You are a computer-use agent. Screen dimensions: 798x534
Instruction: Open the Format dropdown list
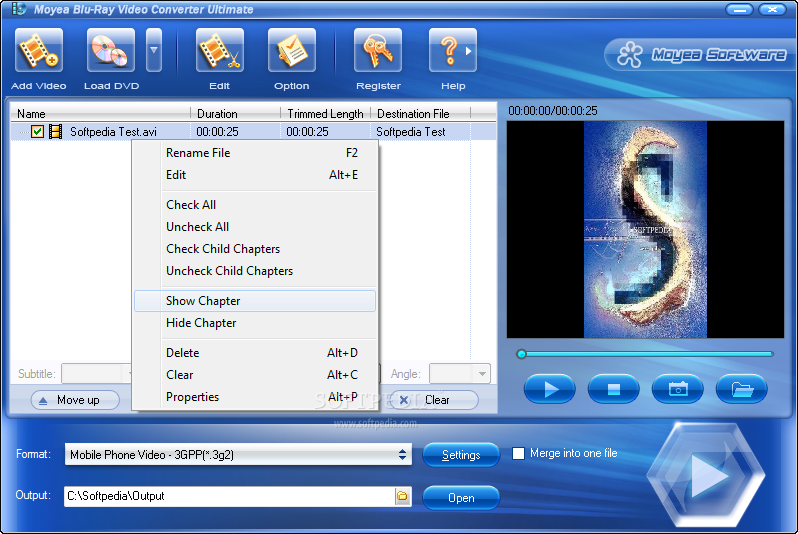(x=238, y=454)
